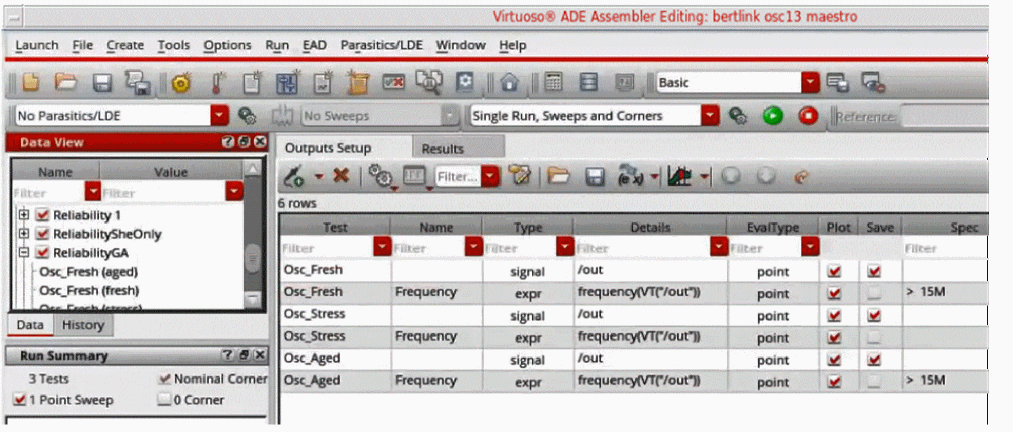
Task: Click the Spec column header
Action: click(x=945, y=227)
